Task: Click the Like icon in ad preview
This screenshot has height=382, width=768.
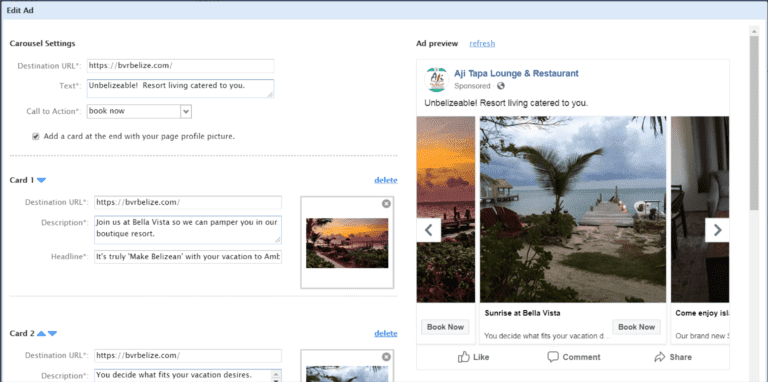Action: 464,357
